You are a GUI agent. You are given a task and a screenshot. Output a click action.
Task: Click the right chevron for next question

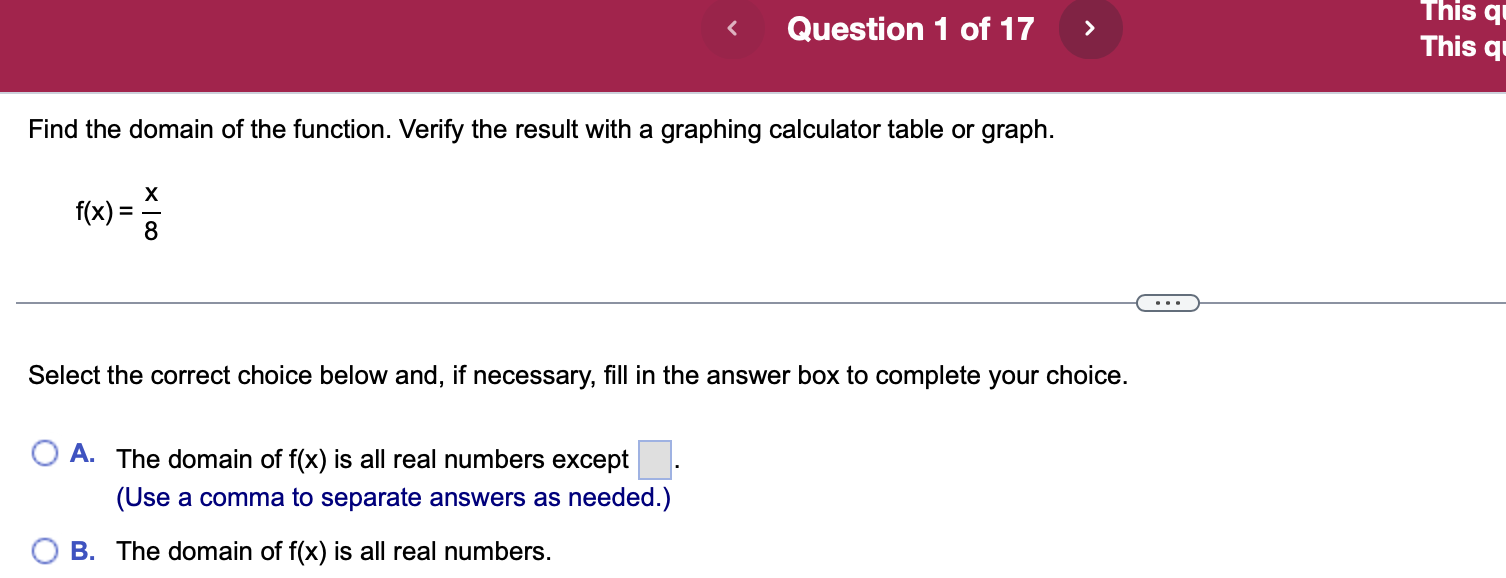pyautogui.click(x=1090, y=28)
